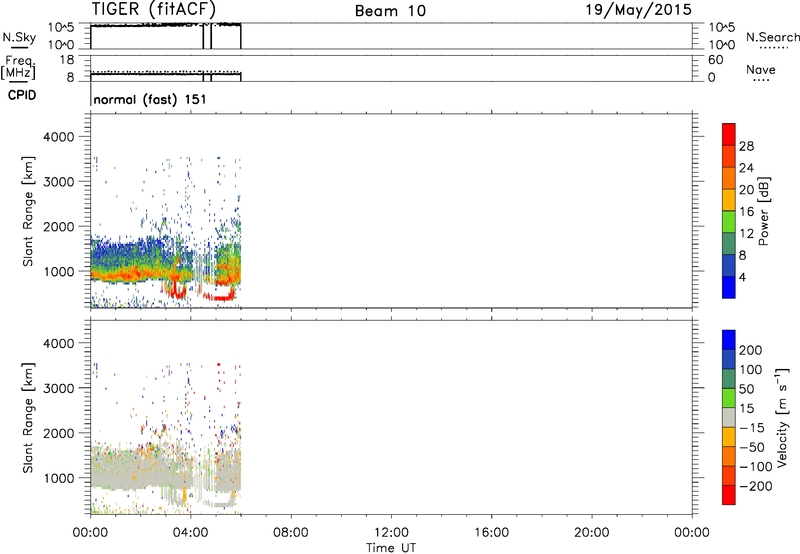Click the 3000 tick label in the velocity panel

coord(59,388)
